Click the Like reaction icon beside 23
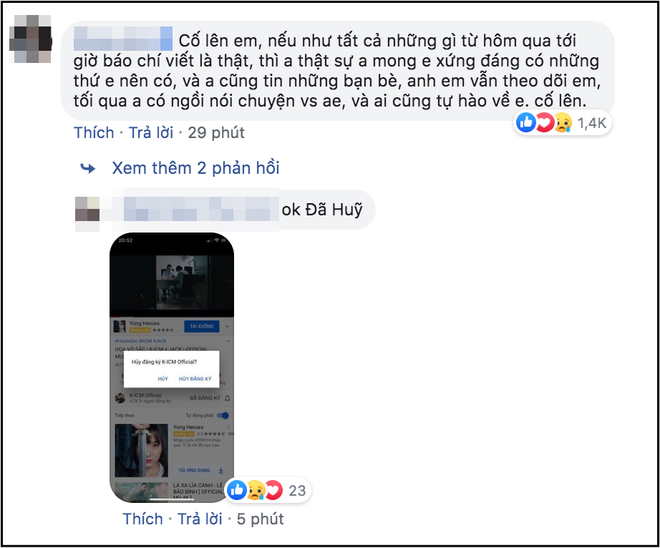This screenshot has height=548, width=660. click(x=237, y=490)
